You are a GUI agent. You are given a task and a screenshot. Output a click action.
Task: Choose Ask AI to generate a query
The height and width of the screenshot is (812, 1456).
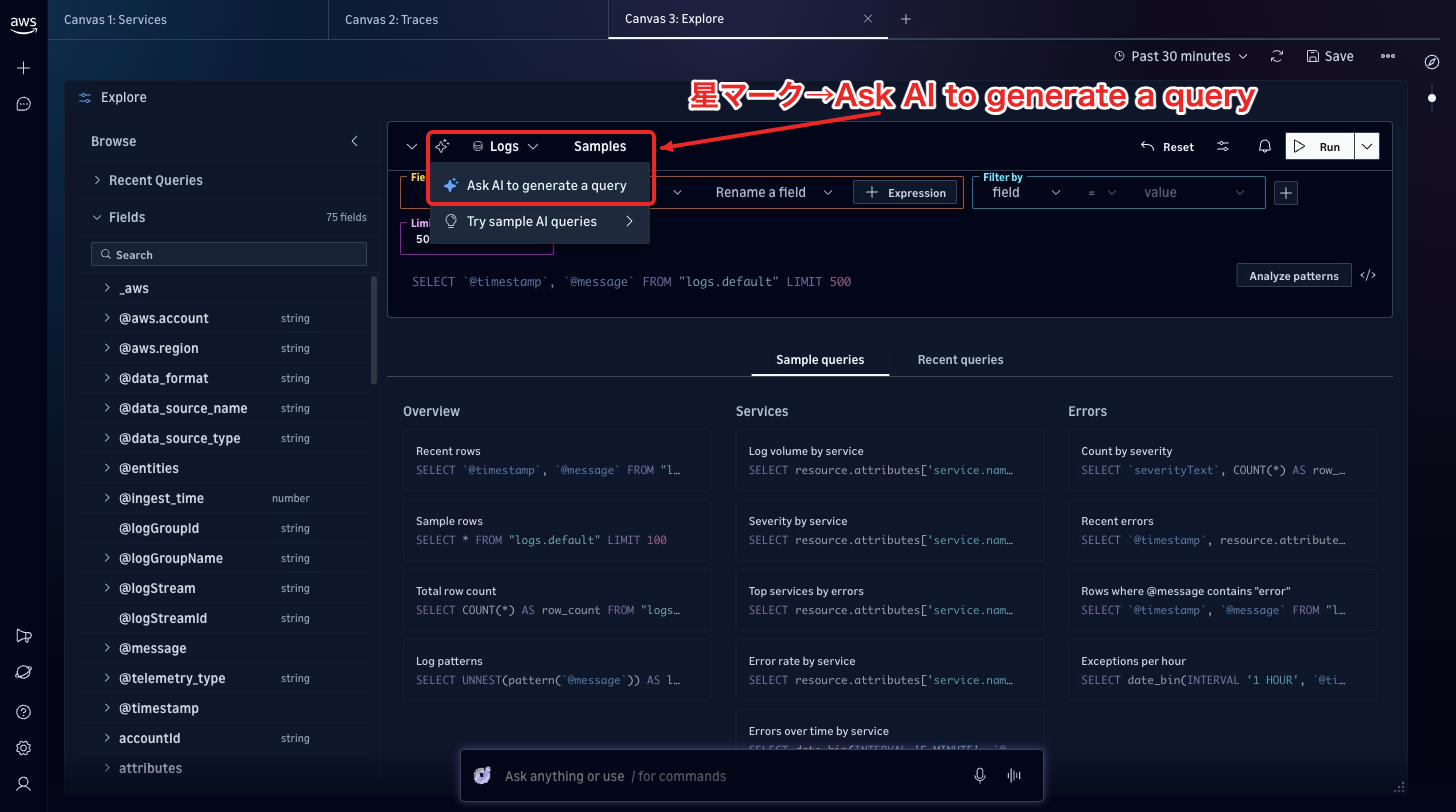click(540, 185)
